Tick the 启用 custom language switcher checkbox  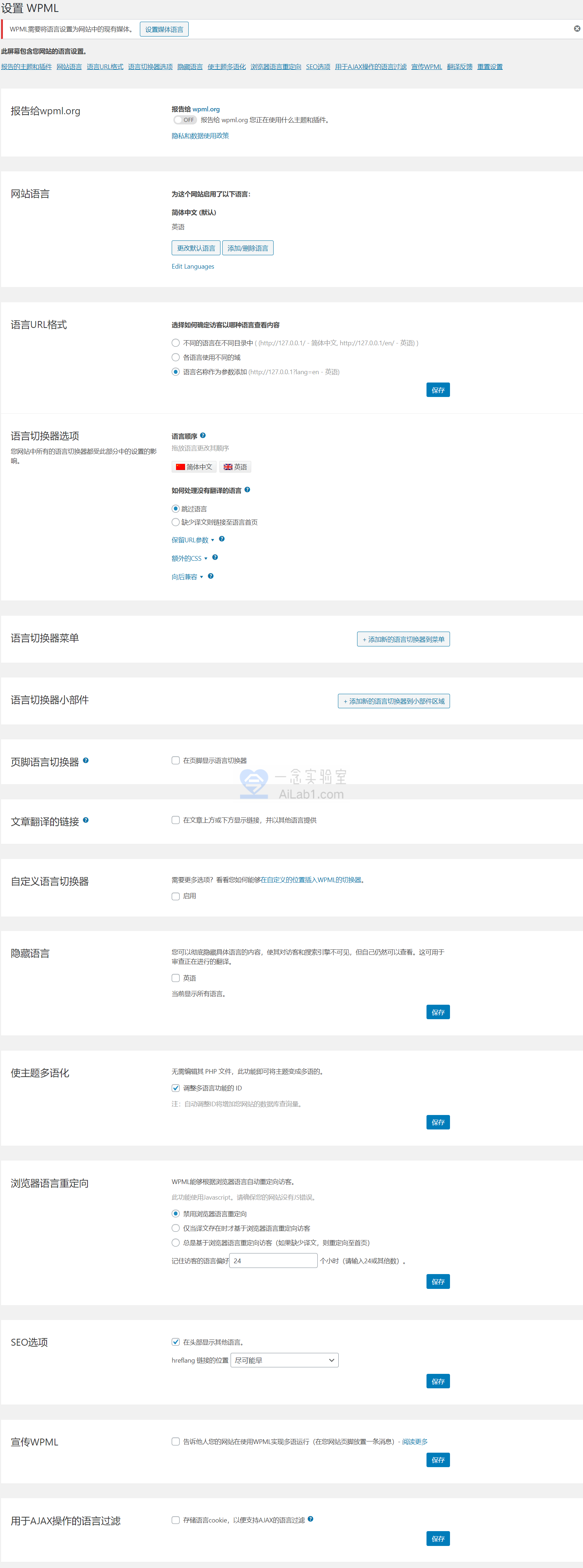coord(176,896)
